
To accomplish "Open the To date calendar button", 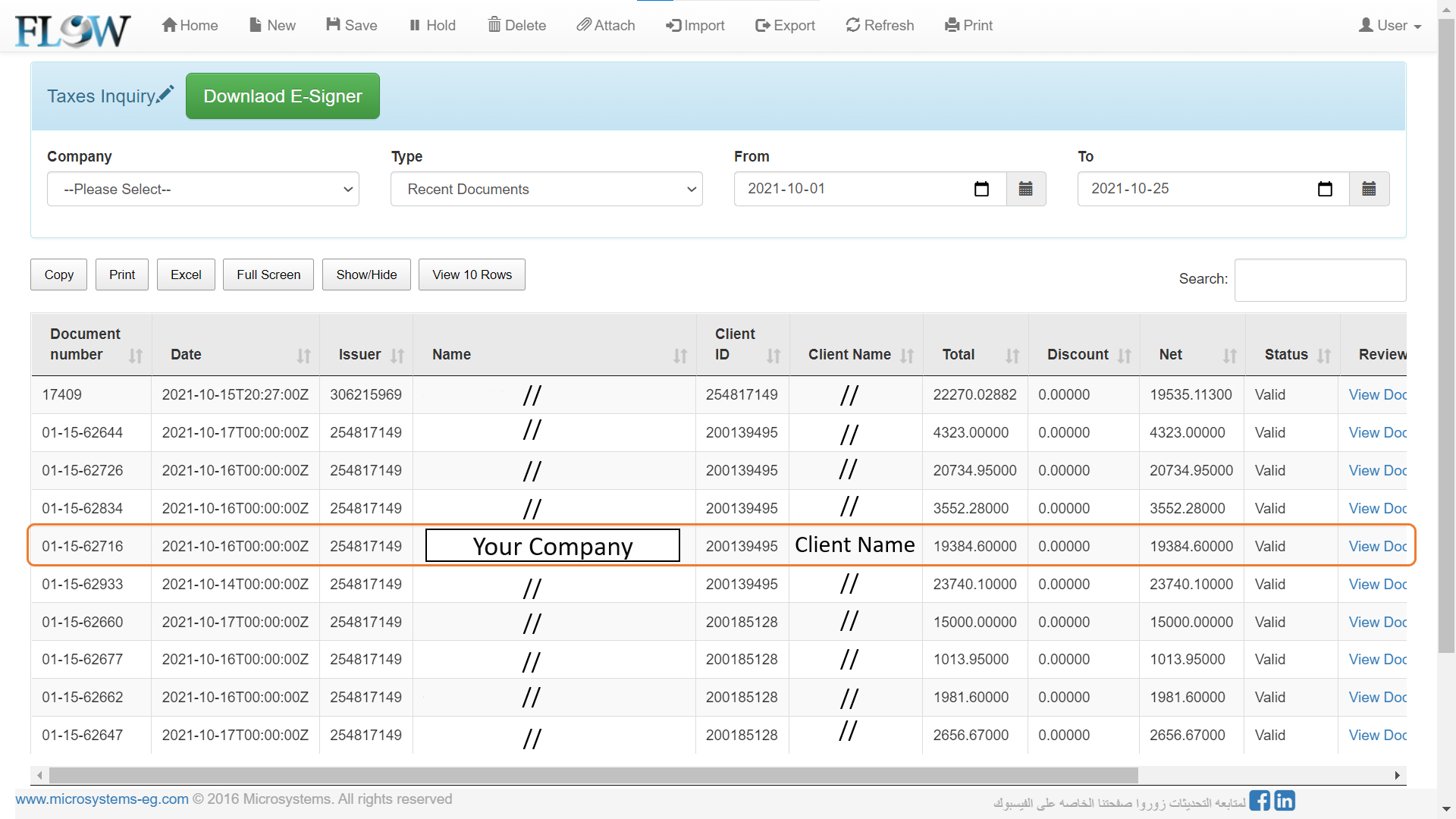I will (x=1369, y=189).
